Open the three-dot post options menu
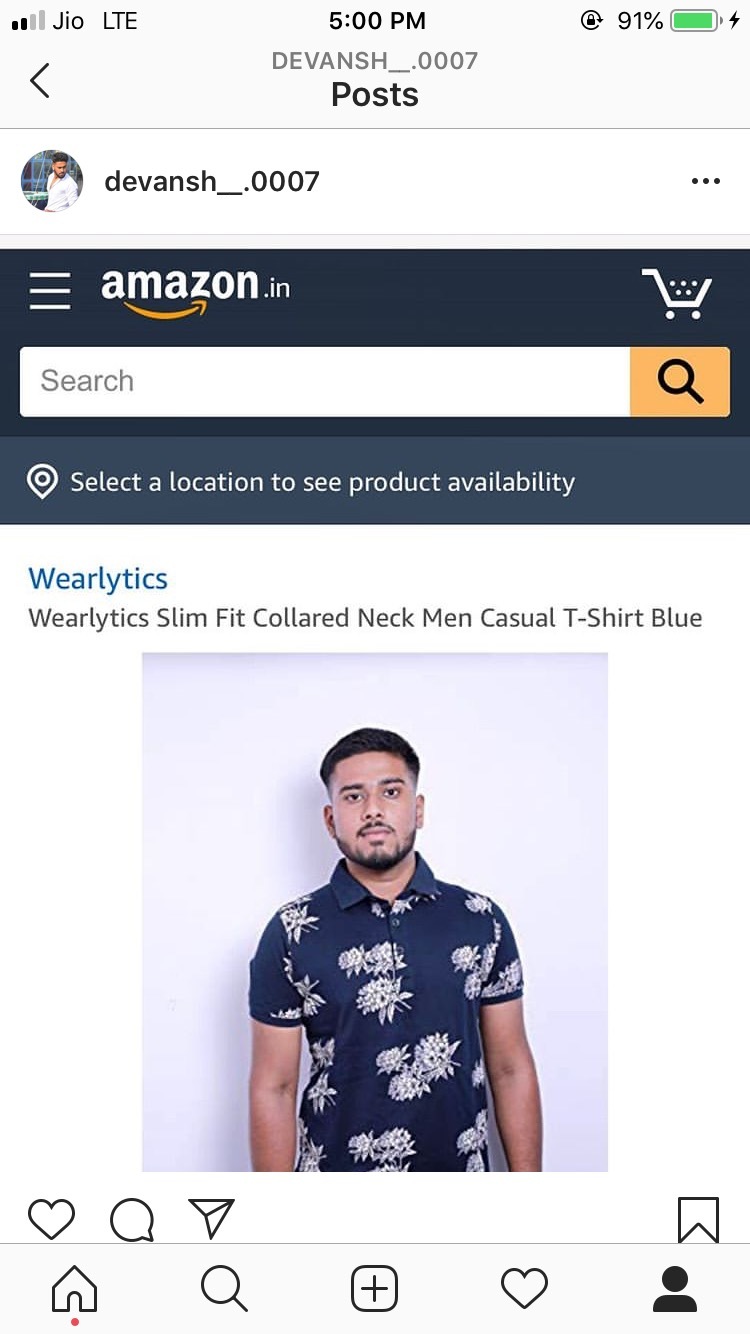750x1334 pixels. point(705,181)
